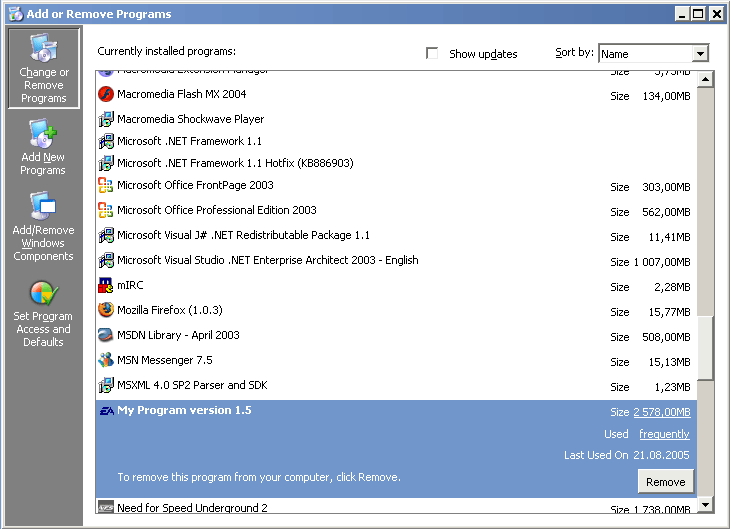Select .NET Framework 1.1 Hotfix (KB886903) entry

(235, 163)
